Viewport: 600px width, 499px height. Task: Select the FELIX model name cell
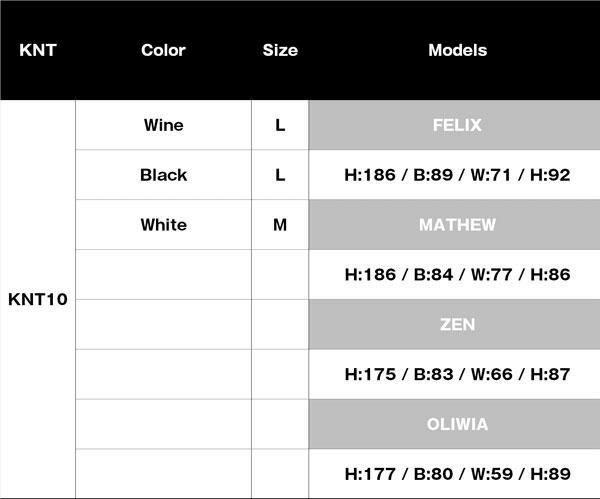(457, 125)
